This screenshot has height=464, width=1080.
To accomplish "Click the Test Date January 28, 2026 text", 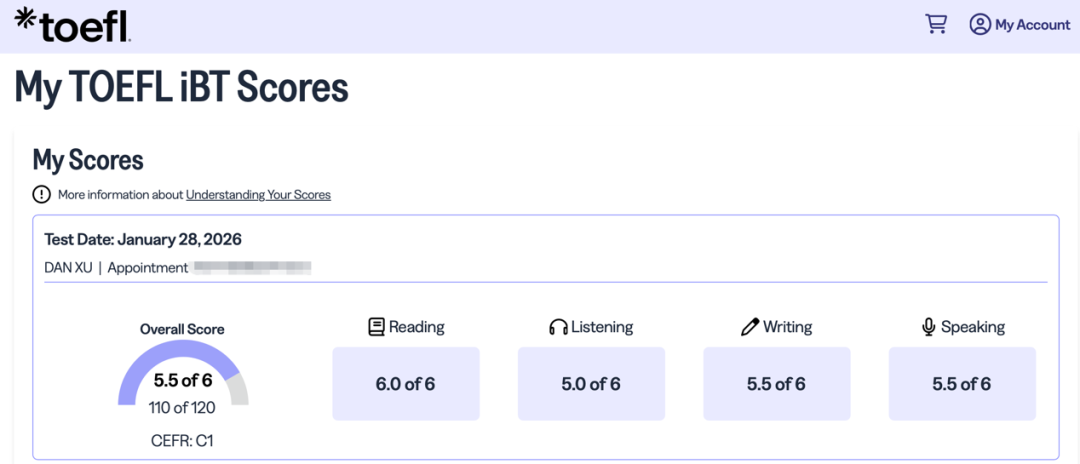I will point(143,239).
